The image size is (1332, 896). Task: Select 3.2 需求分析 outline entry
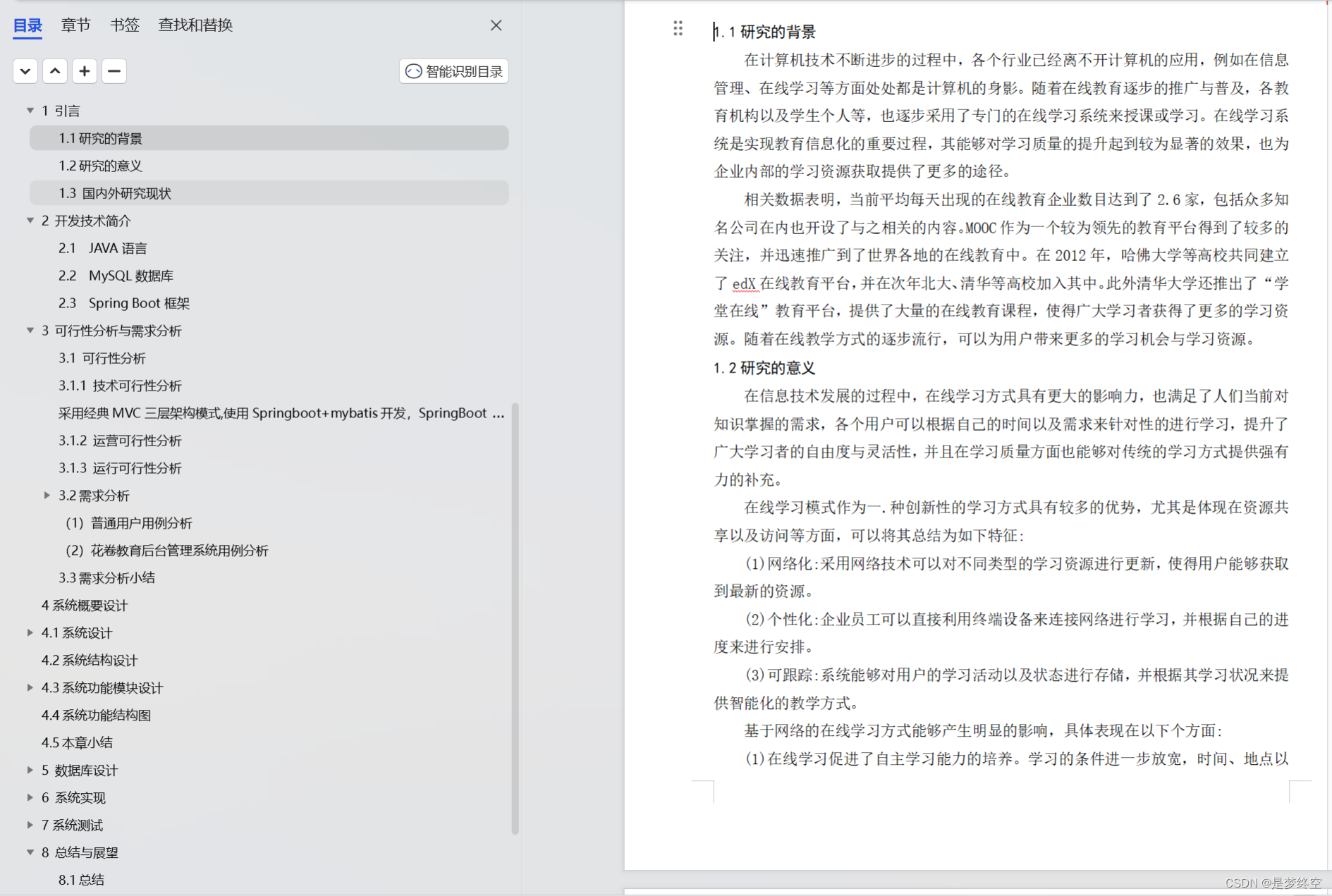tap(94, 496)
